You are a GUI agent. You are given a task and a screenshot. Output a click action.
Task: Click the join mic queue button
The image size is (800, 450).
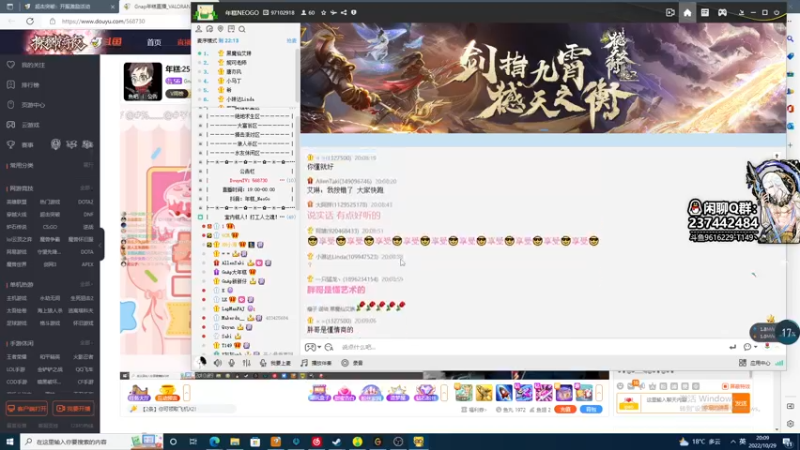tap(275, 363)
